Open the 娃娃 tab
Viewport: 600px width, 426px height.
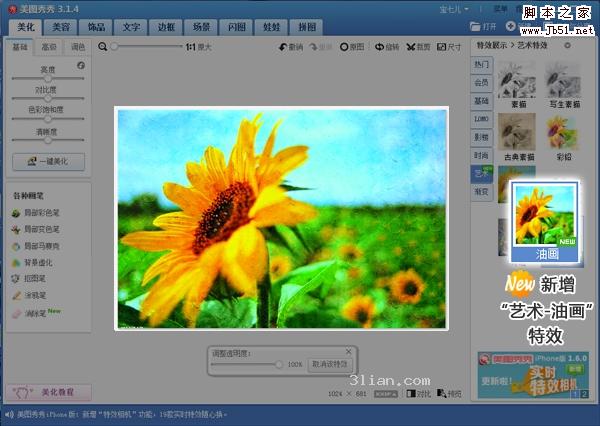[272, 27]
